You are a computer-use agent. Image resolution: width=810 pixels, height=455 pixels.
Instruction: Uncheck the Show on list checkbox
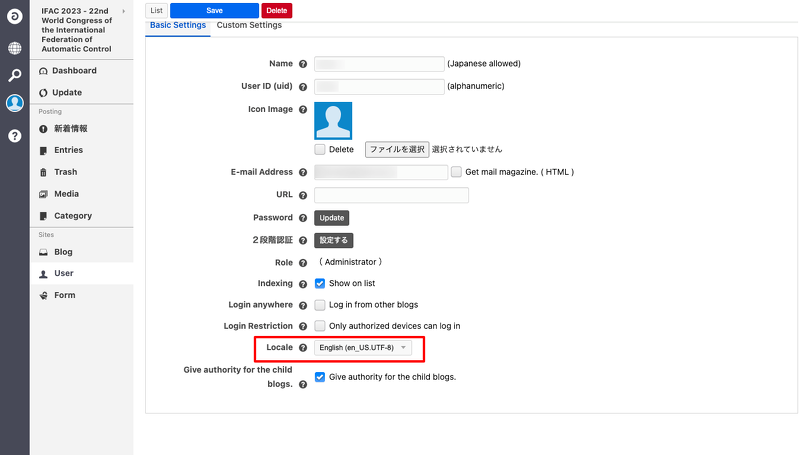320,283
